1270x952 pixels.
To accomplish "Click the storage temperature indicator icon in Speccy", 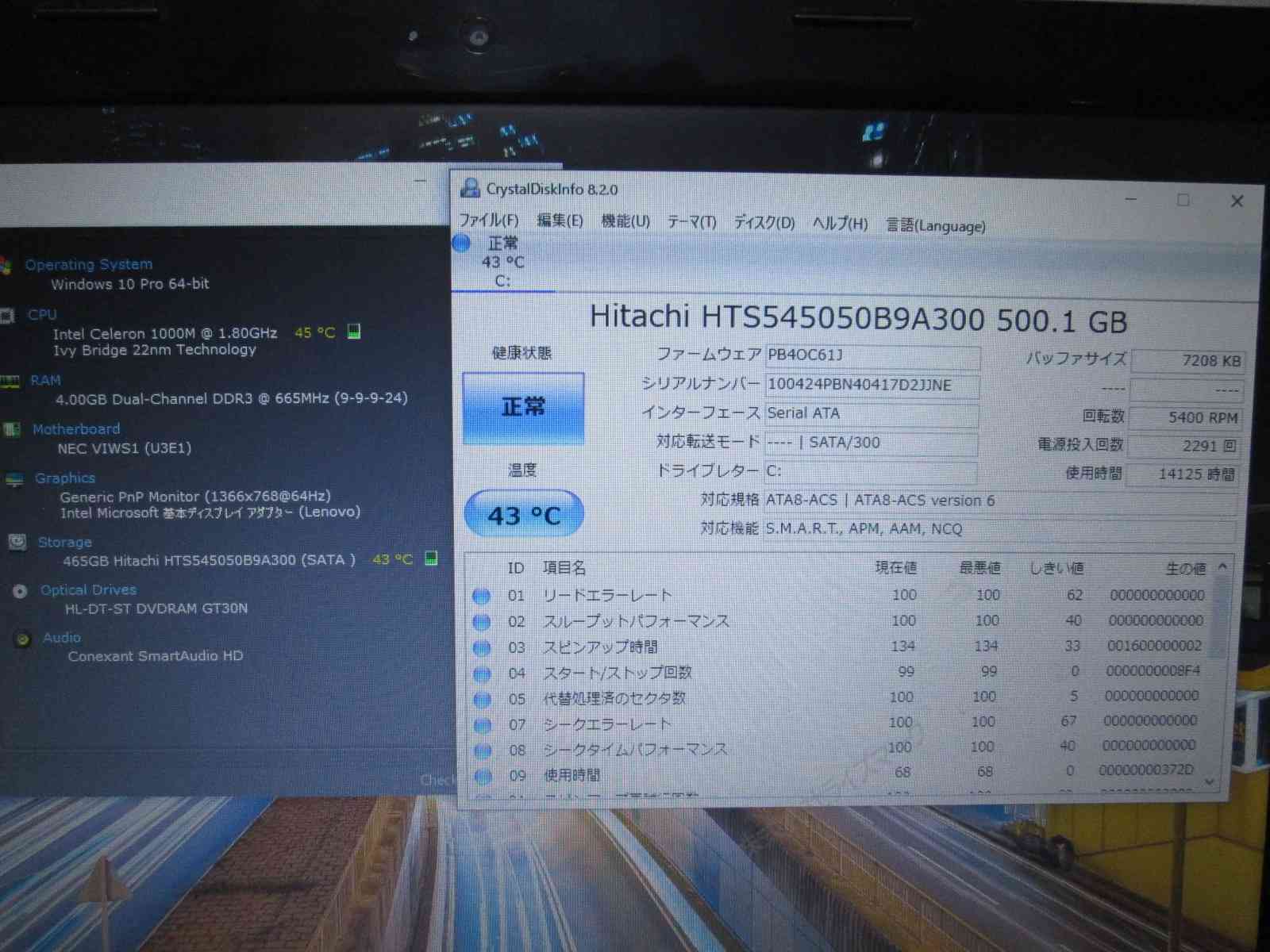I will (x=431, y=558).
